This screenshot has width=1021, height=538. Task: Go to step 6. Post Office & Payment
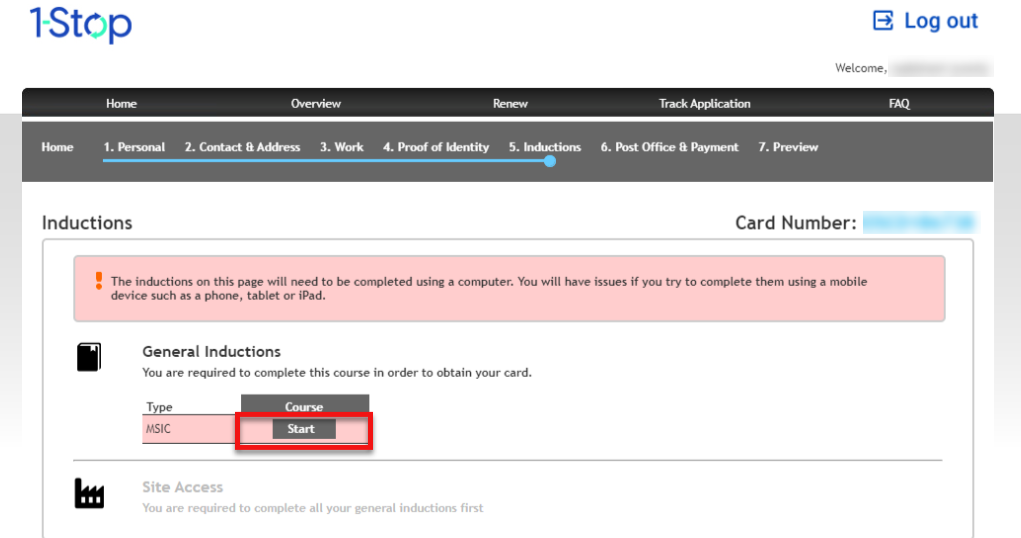[x=669, y=147]
